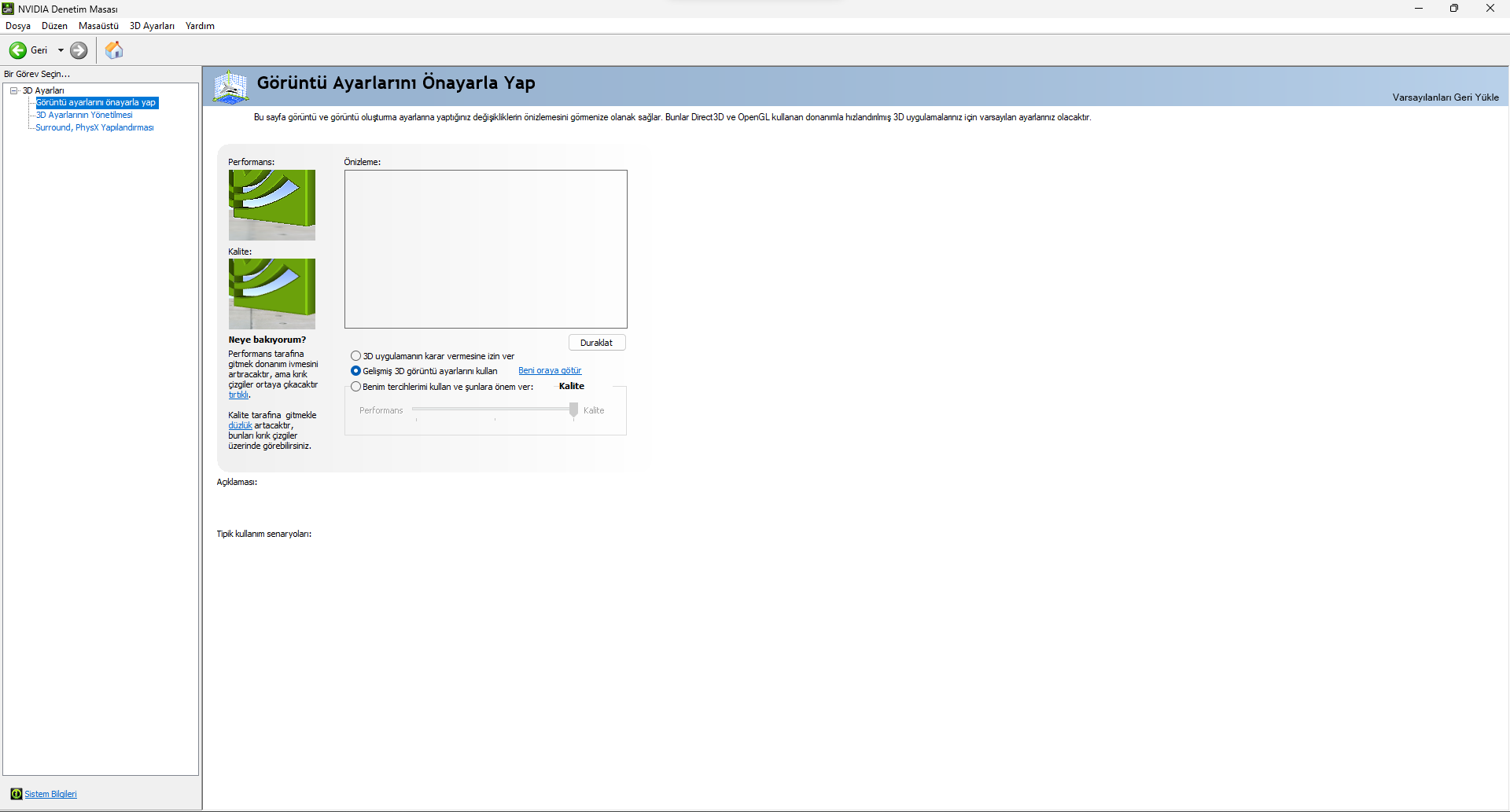The image size is (1510, 812).
Task: Open the Yardım menu
Action: tap(200, 26)
